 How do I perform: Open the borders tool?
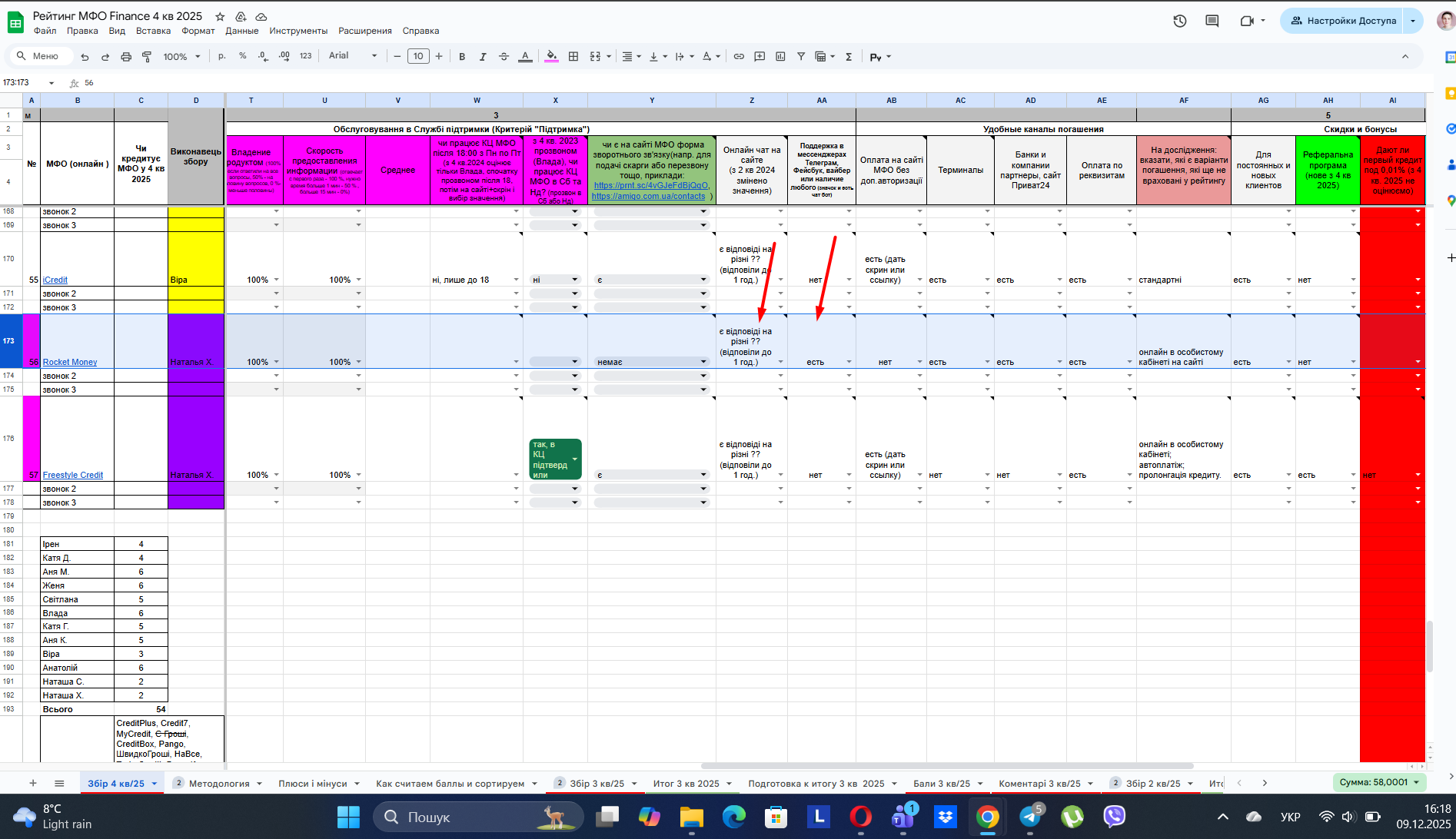(573, 56)
